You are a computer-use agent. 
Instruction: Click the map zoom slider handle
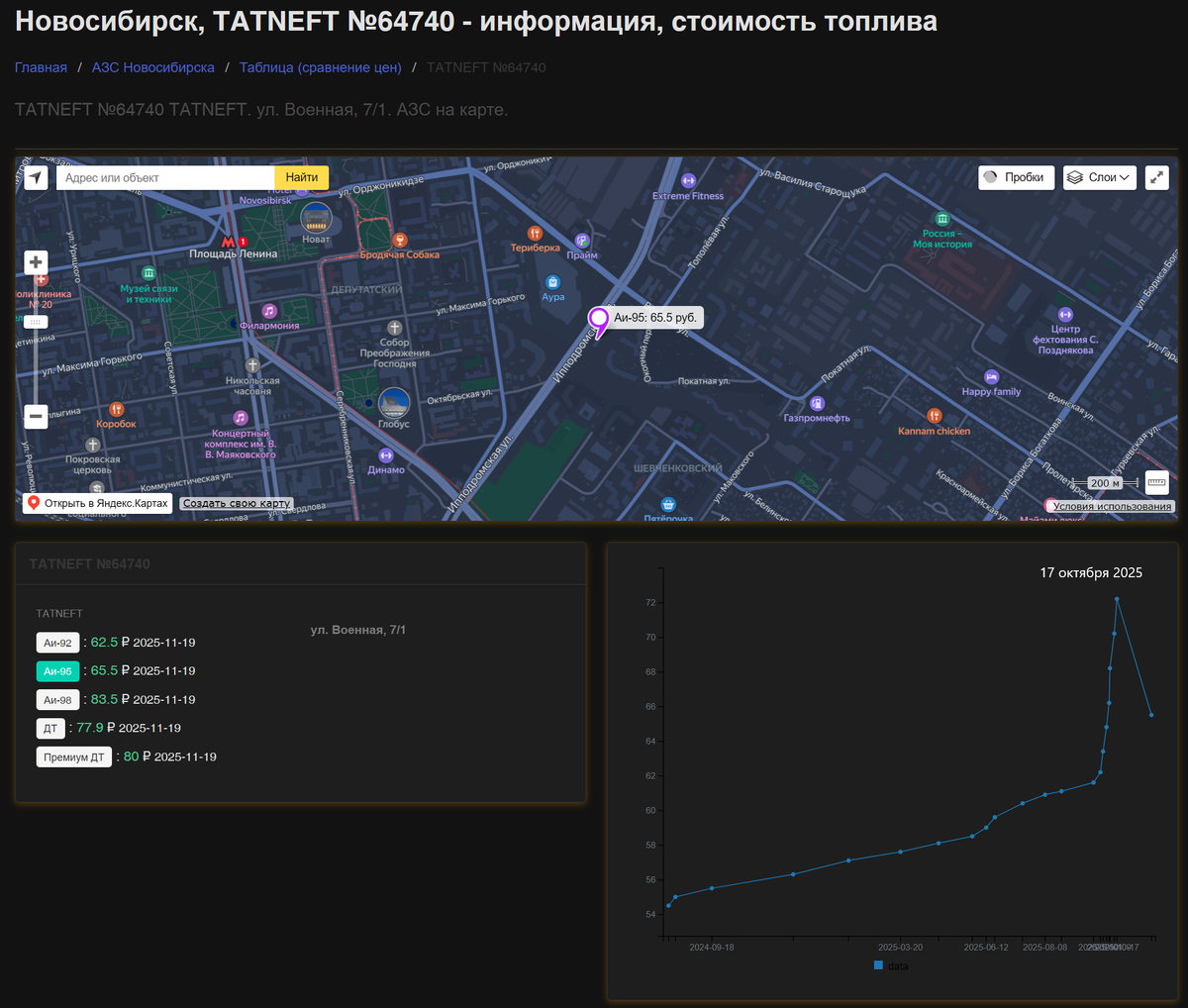pos(36,322)
